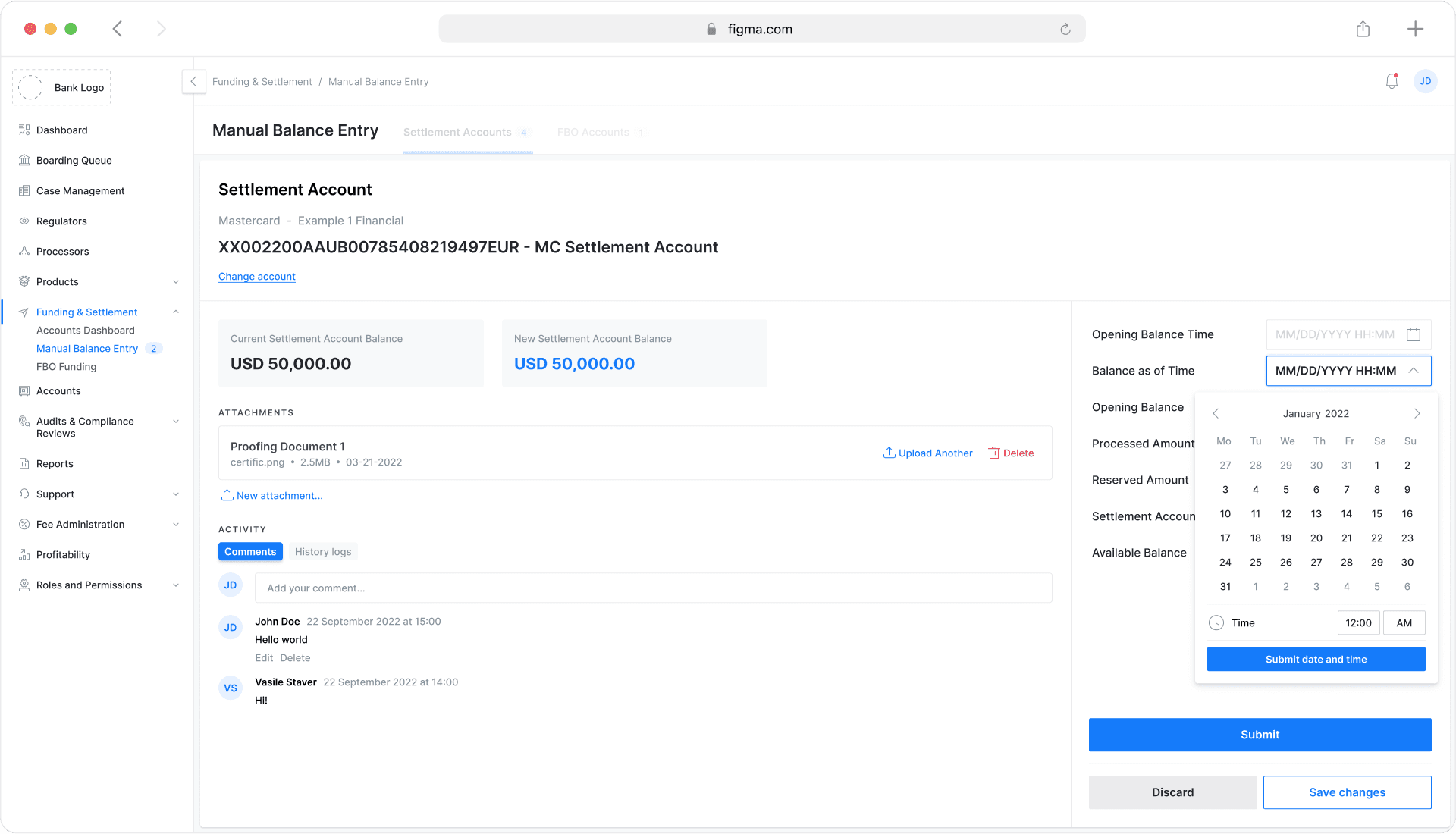Open the Dashboard sidebar icon
The width and height of the screenshot is (1456, 834).
coord(24,130)
